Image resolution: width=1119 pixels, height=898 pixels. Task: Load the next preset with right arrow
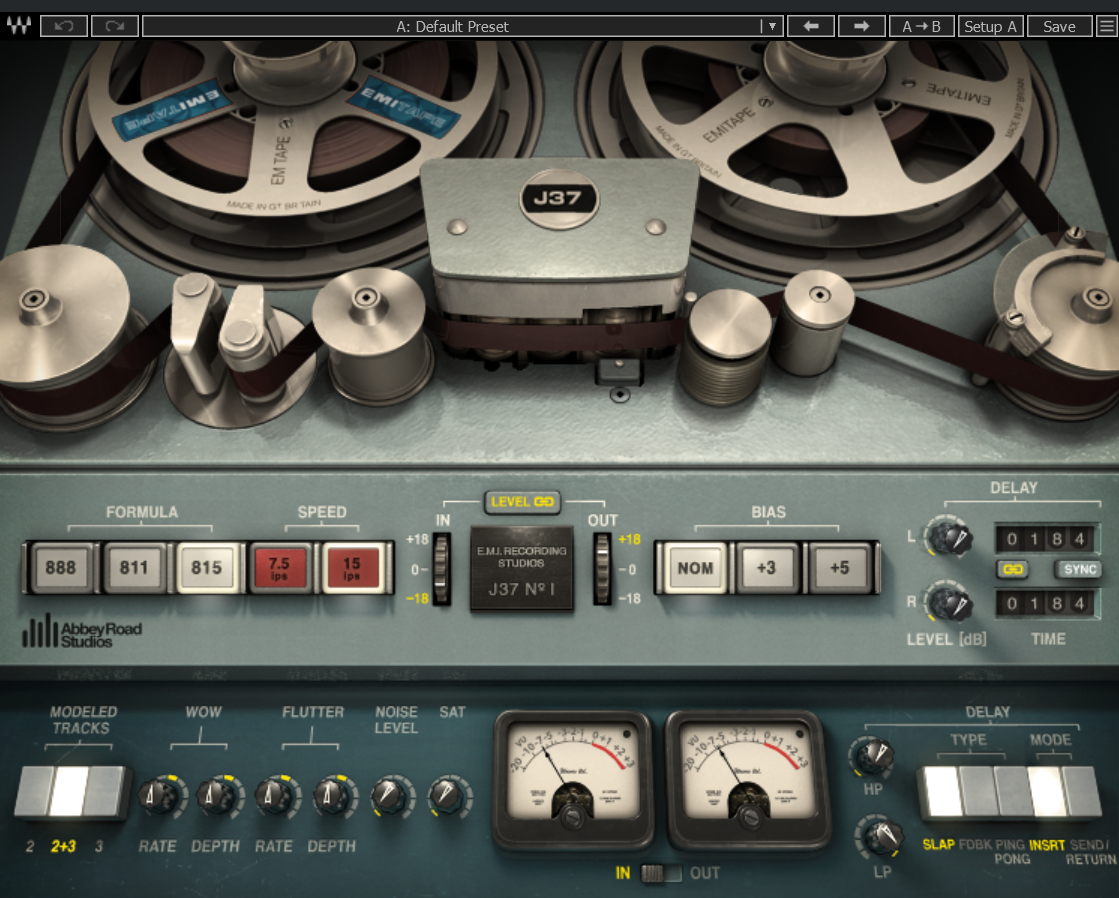(x=861, y=26)
